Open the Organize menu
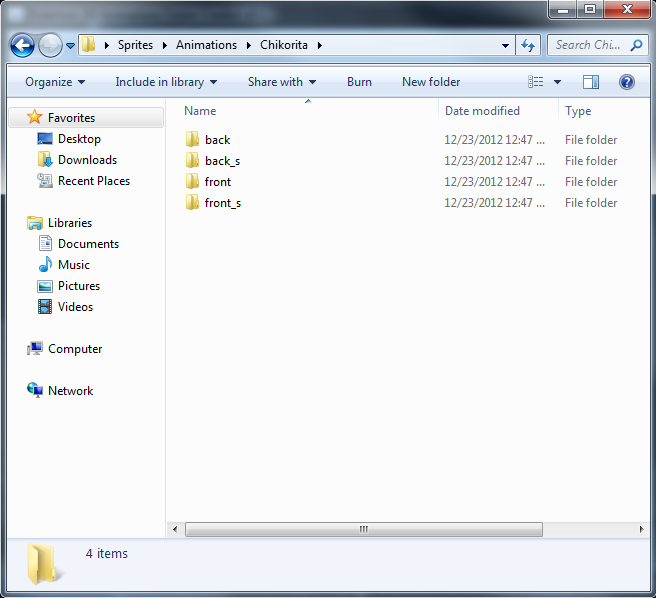This screenshot has width=656, height=598. (x=55, y=82)
